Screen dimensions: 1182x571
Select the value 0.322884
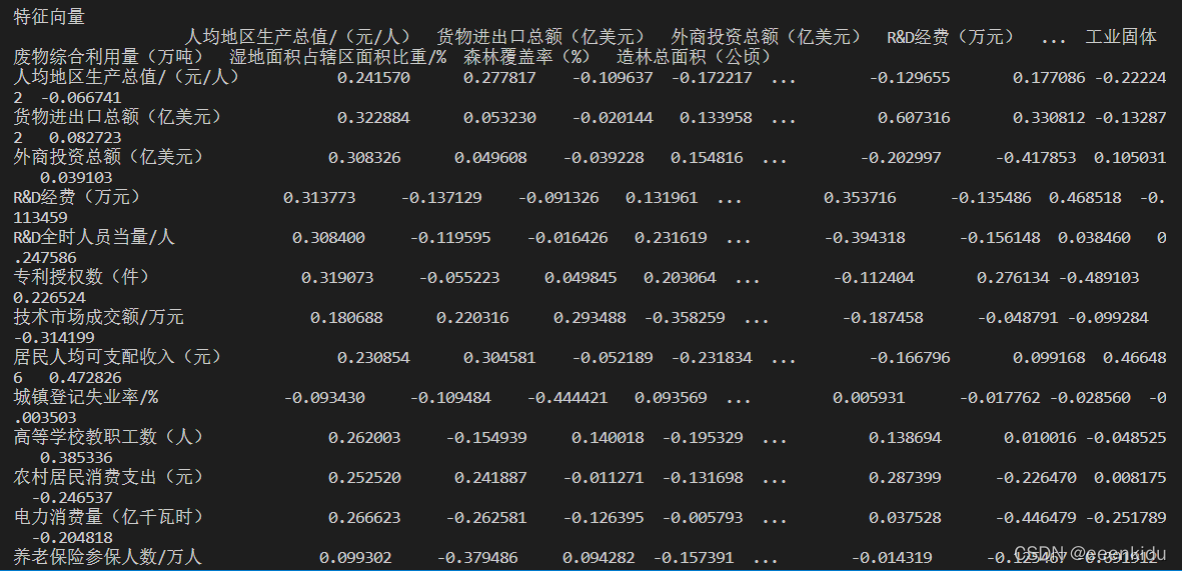374,118
